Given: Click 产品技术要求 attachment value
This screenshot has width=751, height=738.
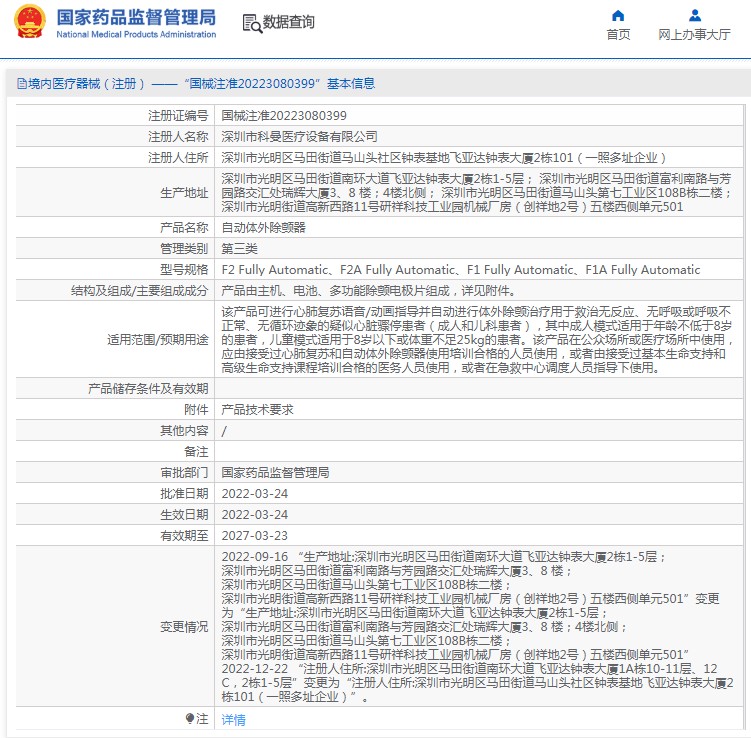Looking at the screenshot, I should point(257,409).
